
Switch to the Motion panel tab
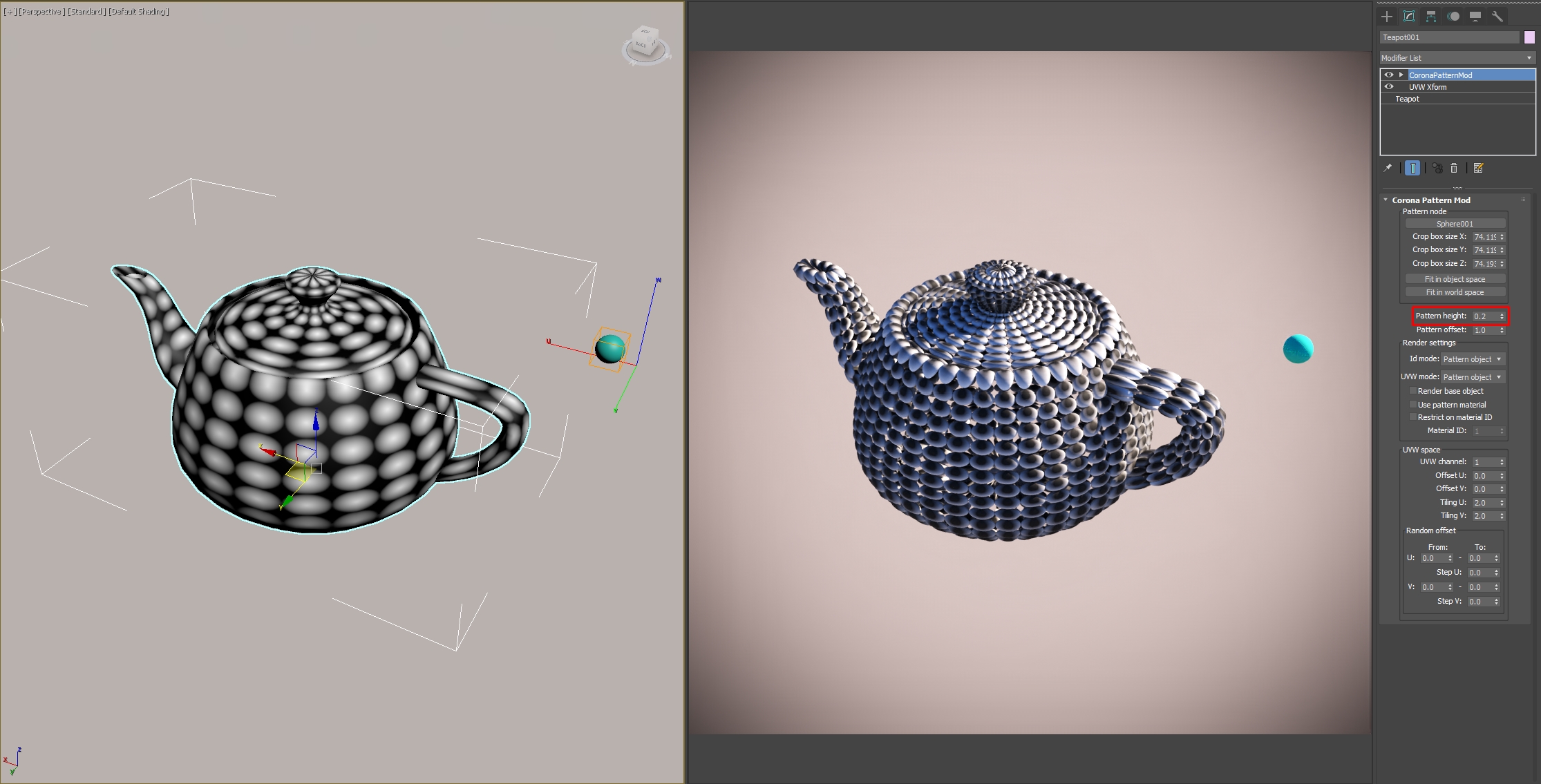tap(1453, 17)
